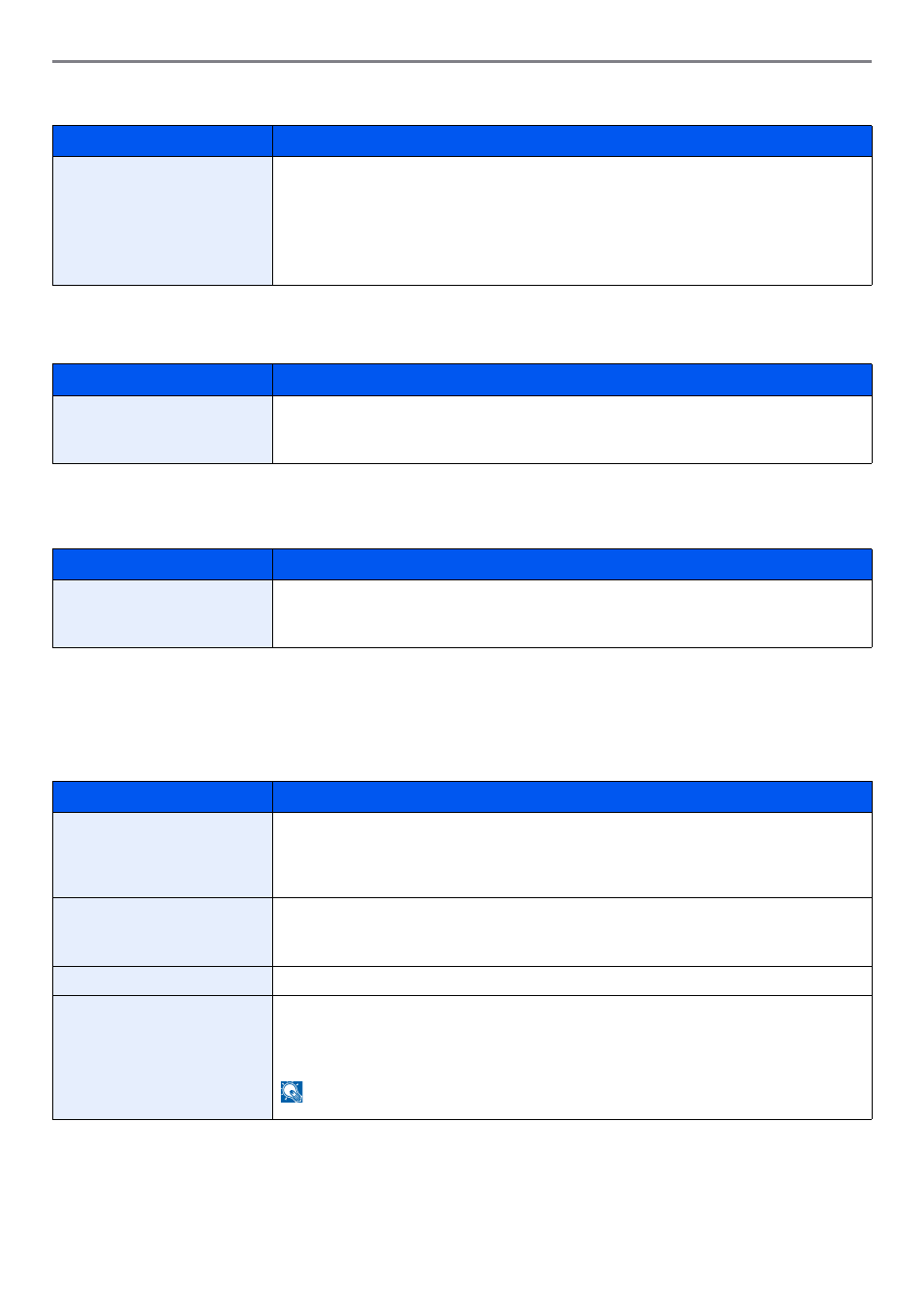The width and height of the screenshot is (924, 1308).
Task: Click the thinnest light-blue row in the four-row table
Action: [163, 981]
